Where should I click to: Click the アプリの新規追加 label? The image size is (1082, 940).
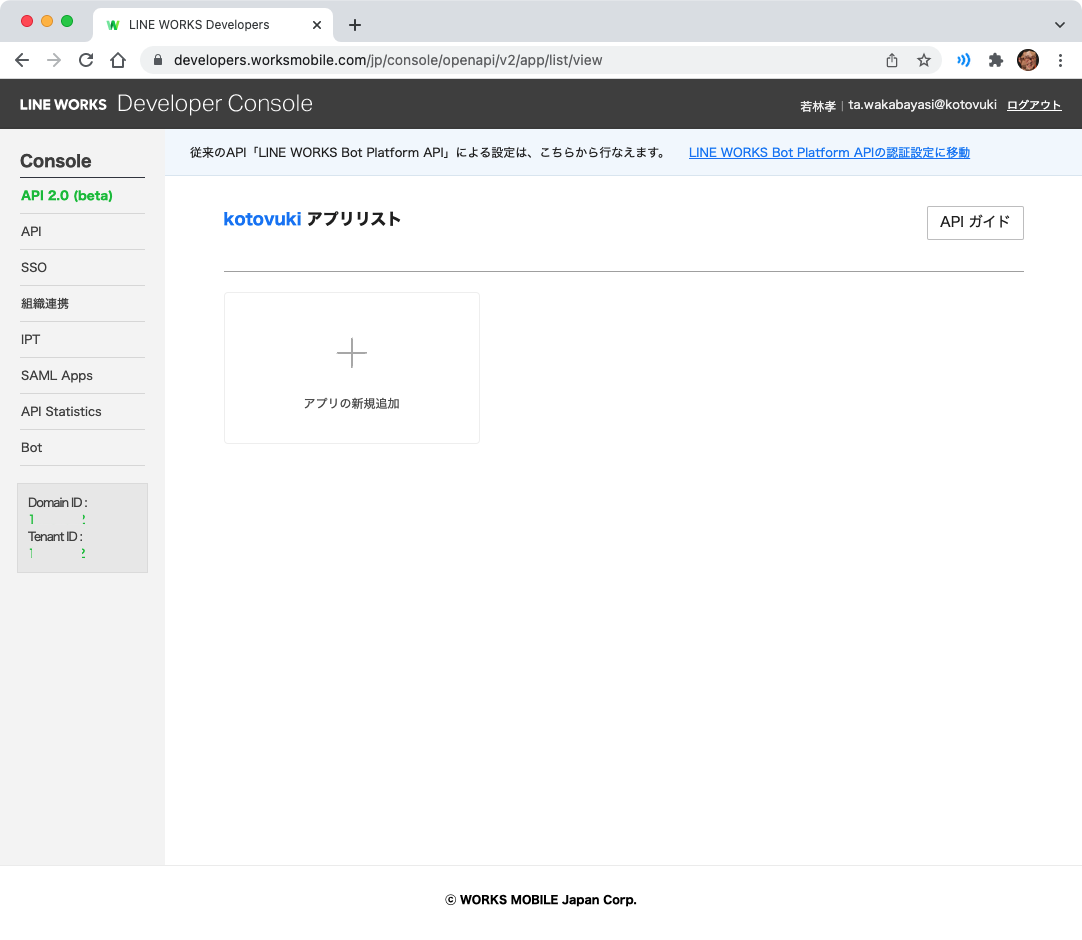click(x=352, y=403)
